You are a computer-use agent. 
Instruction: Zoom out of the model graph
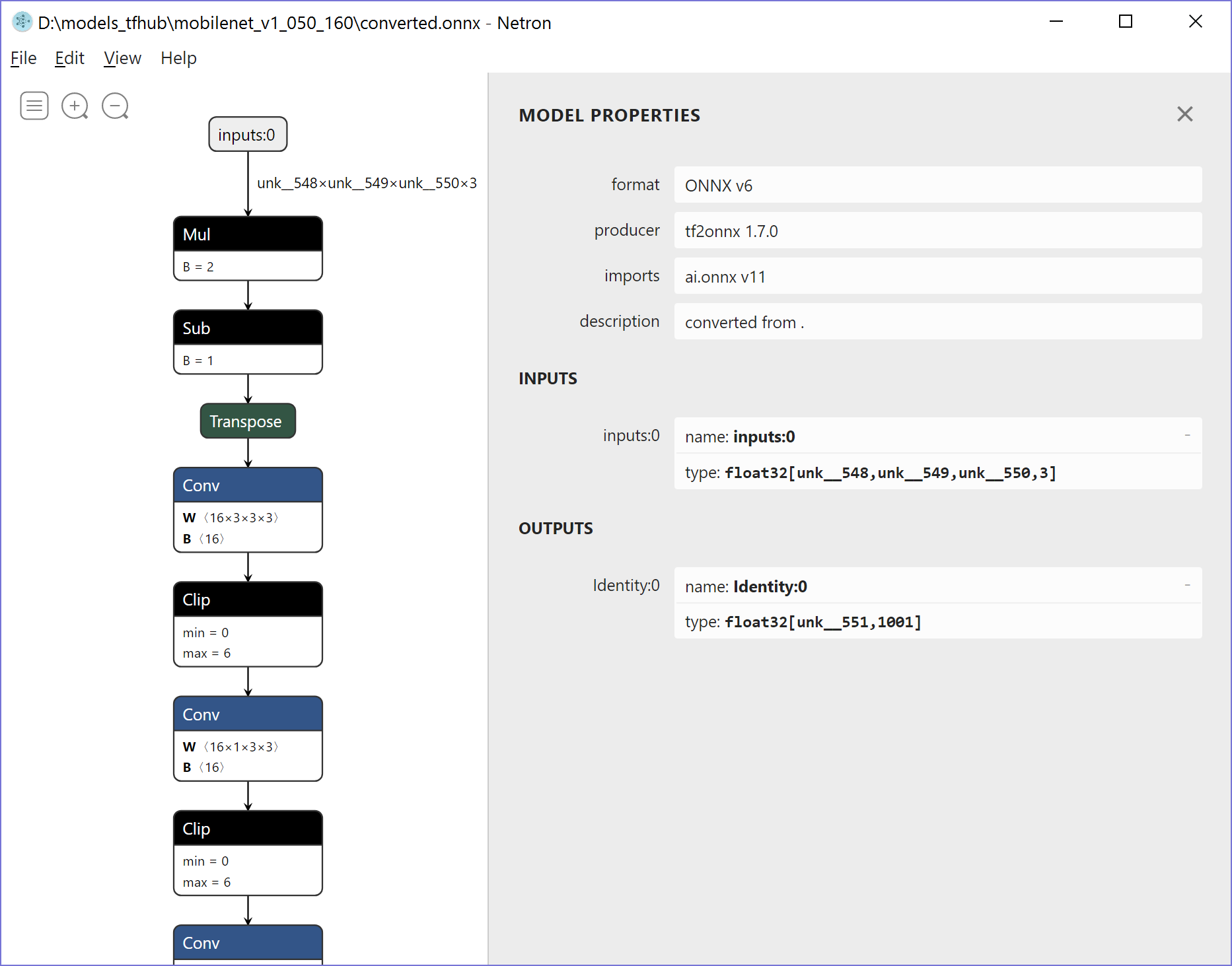point(116,106)
